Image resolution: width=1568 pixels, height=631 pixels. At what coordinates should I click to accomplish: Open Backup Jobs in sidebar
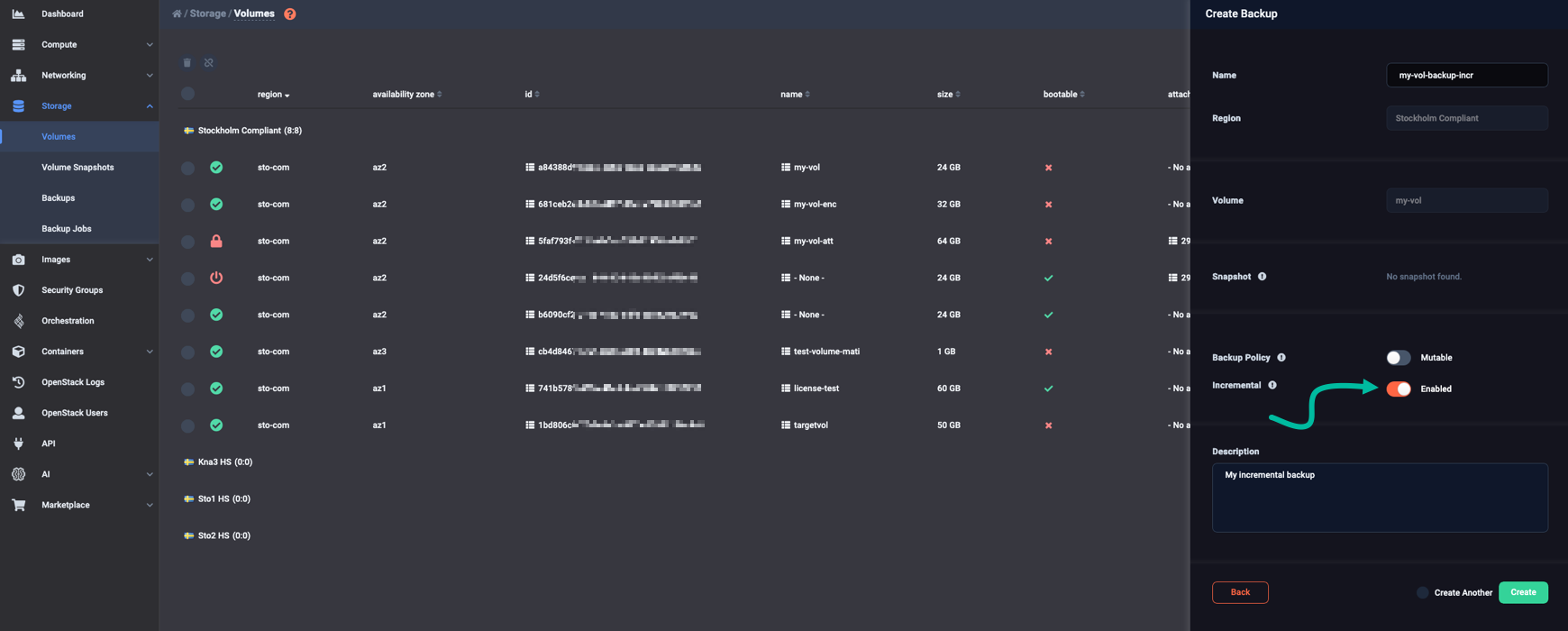(67, 228)
